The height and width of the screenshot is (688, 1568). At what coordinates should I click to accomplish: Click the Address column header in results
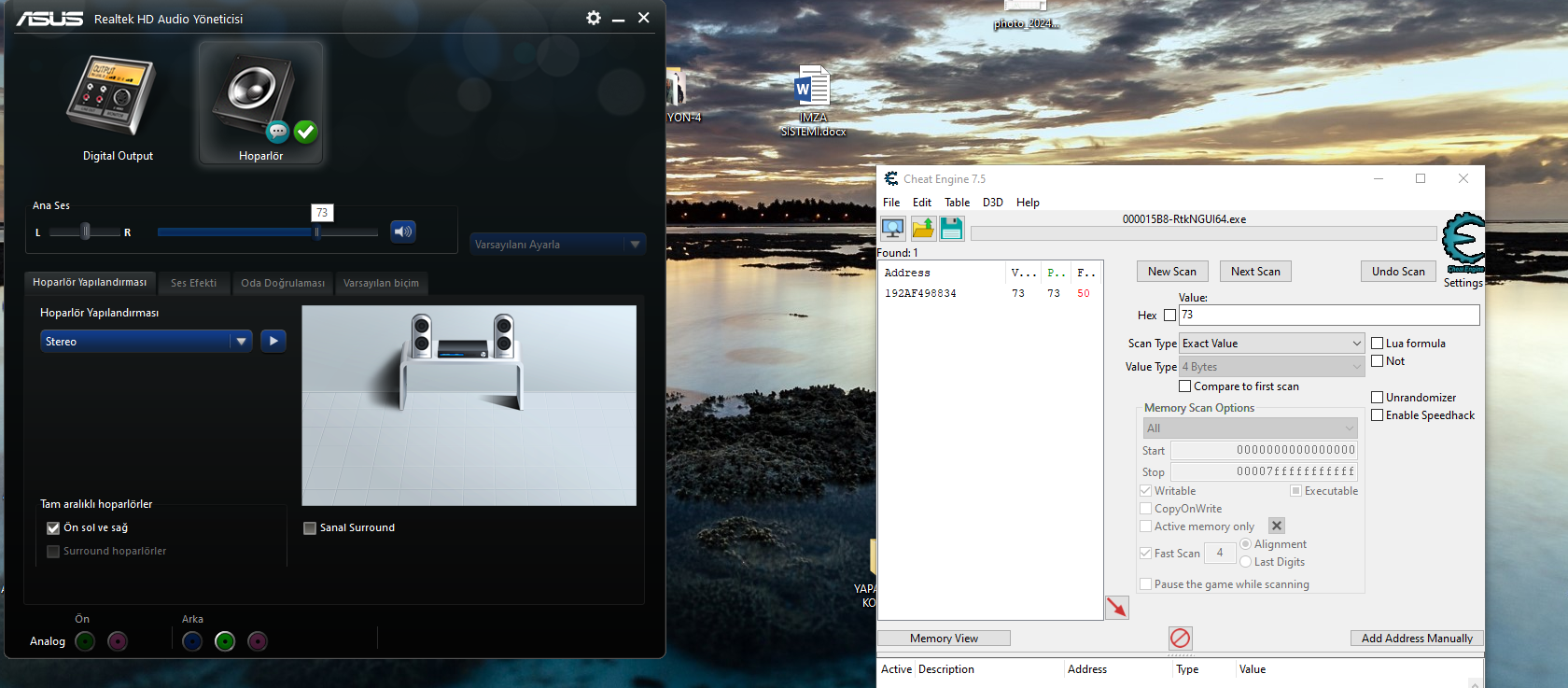[942, 273]
